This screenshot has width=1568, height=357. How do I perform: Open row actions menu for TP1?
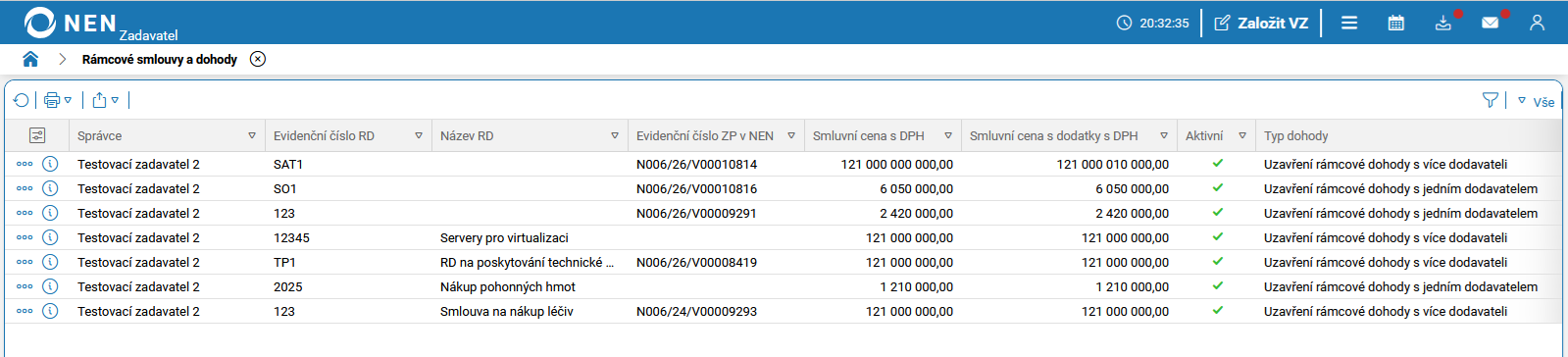(25, 262)
